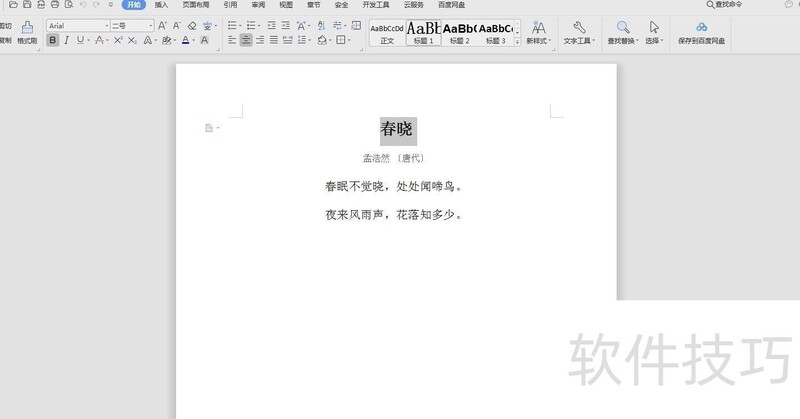Click the poem line 春眠不觉晓，处处闻啼鸟。

pos(394,186)
